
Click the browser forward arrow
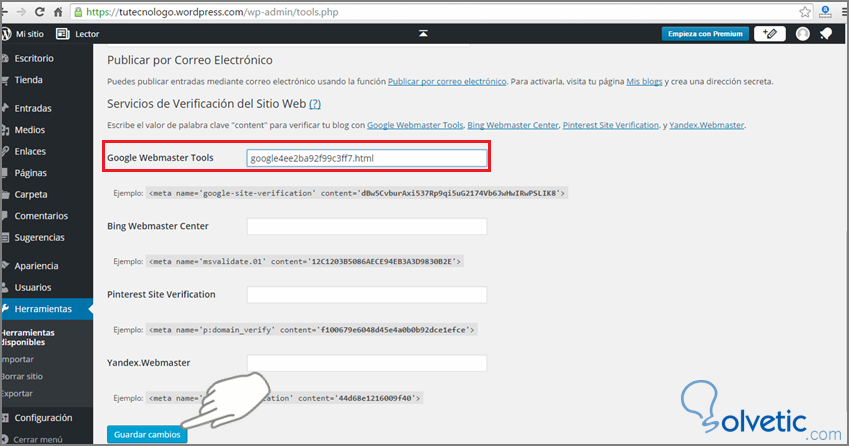[21, 11]
